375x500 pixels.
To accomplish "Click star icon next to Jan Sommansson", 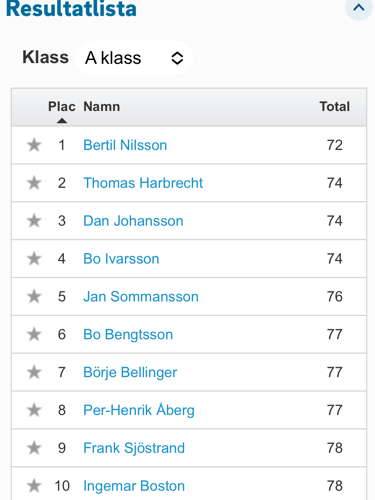I will (34, 296).
